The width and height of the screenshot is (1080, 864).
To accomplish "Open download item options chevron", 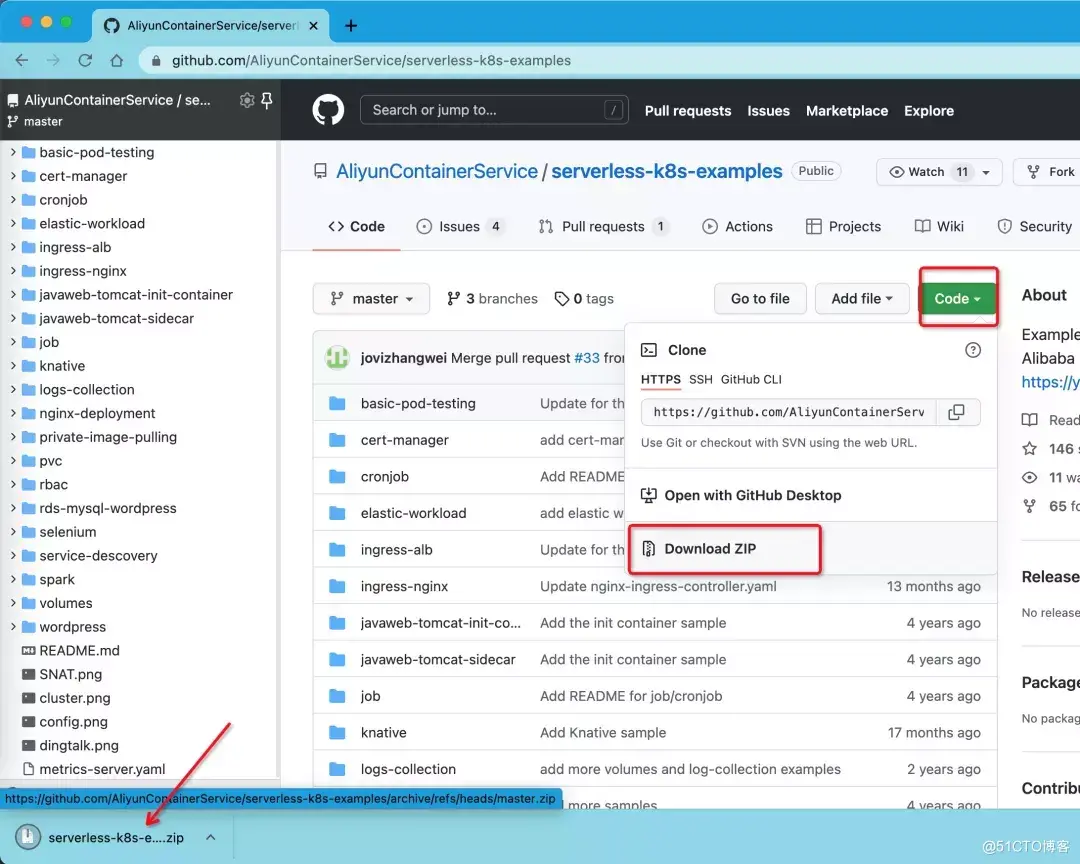I will 211,837.
